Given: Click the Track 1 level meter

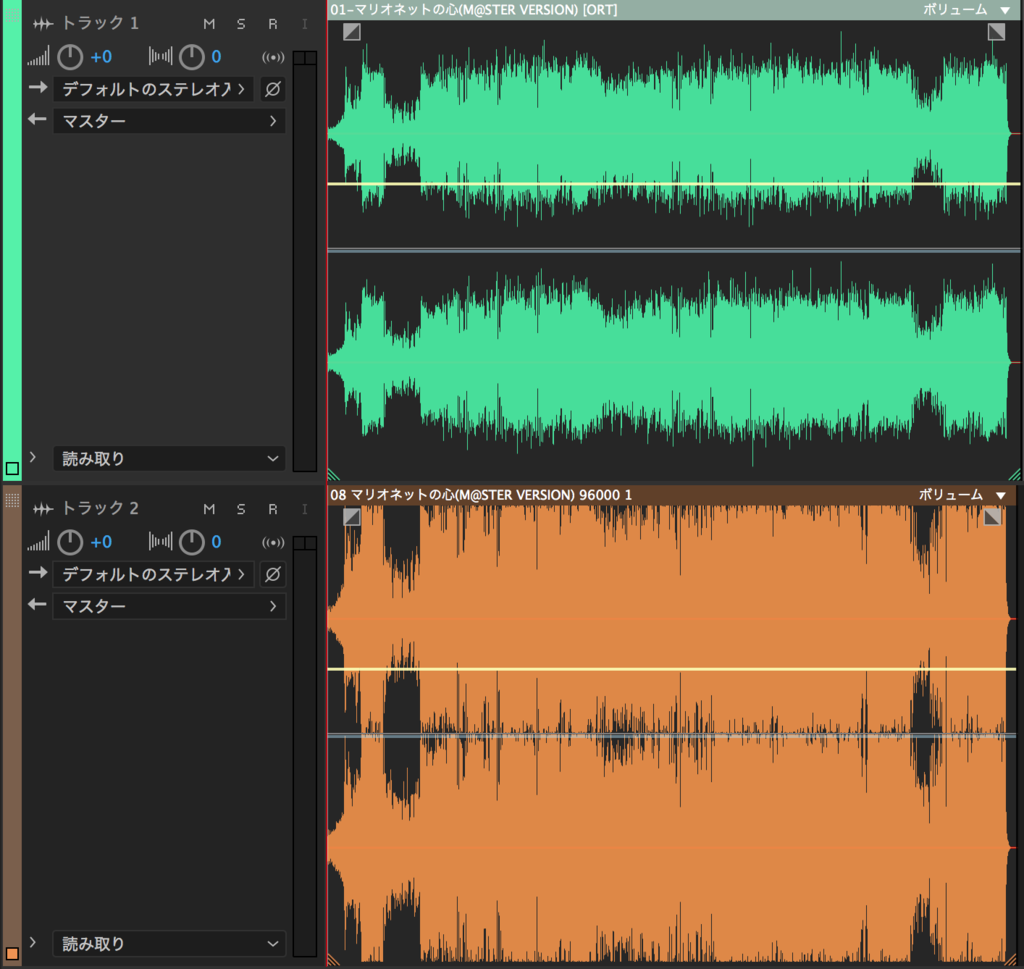Looking at the screenshot, I should (305, 261).
